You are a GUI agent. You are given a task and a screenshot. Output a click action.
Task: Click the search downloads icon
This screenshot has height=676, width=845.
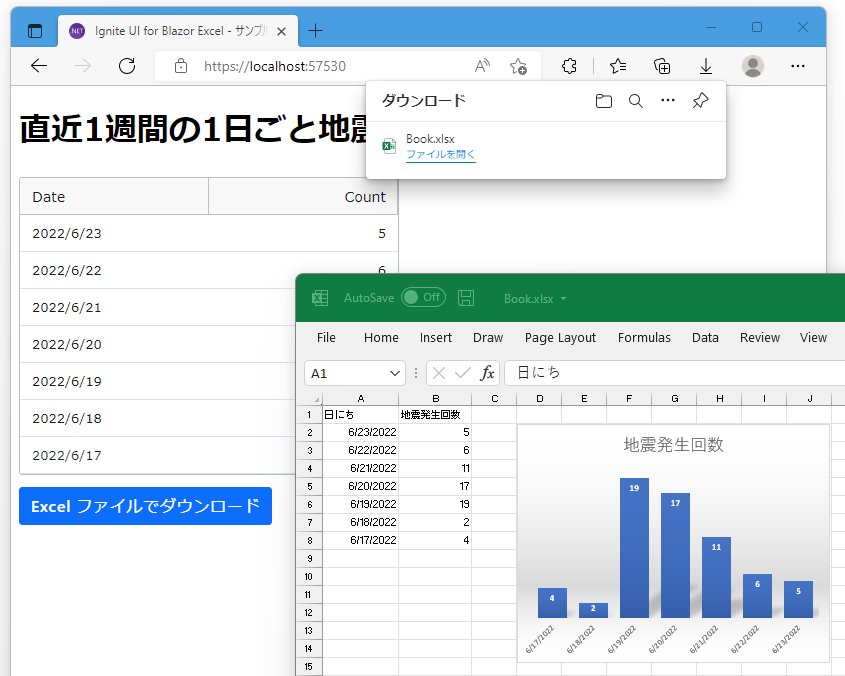636,100
